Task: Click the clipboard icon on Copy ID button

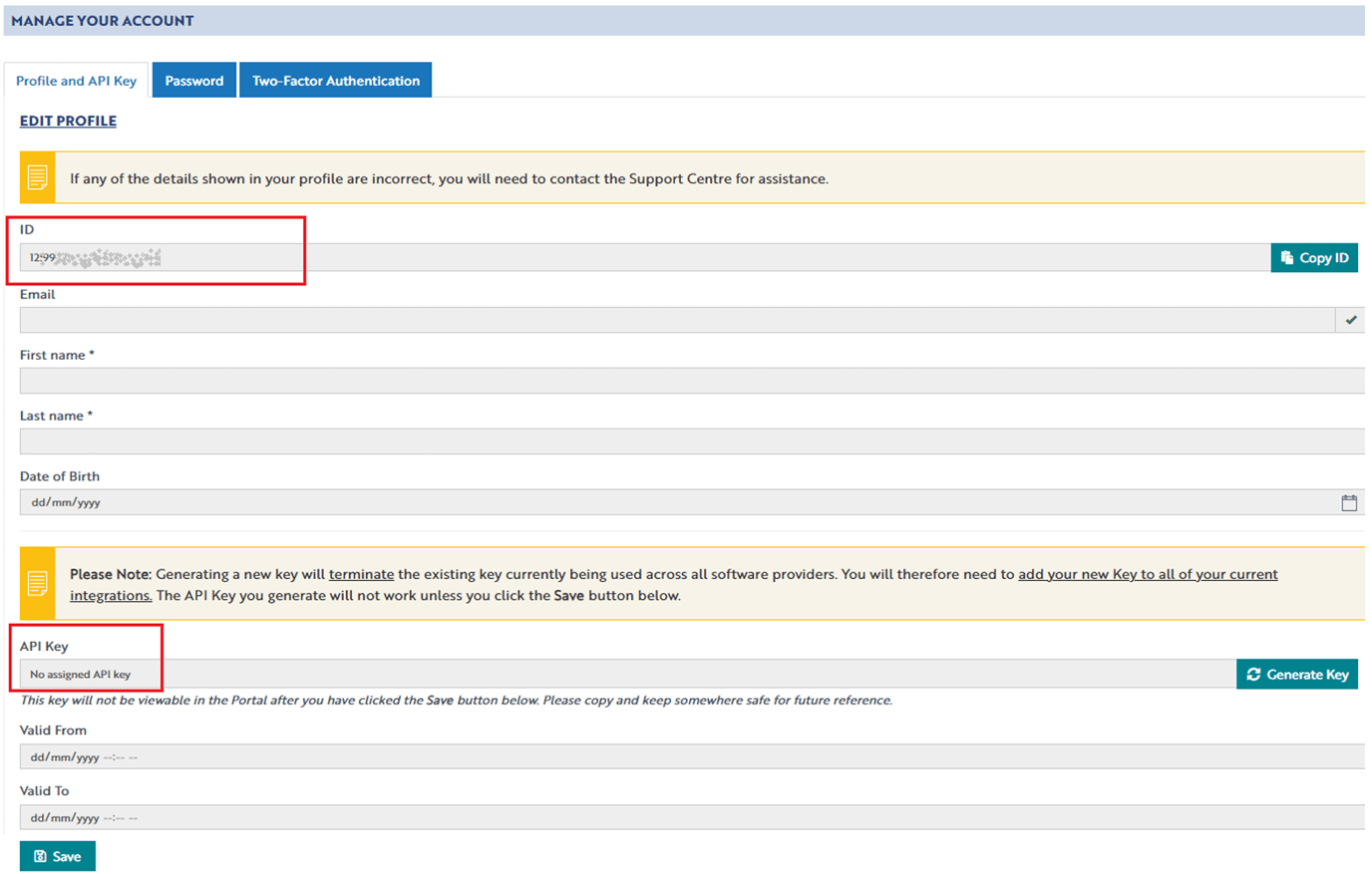Action: click(1289, 257)
